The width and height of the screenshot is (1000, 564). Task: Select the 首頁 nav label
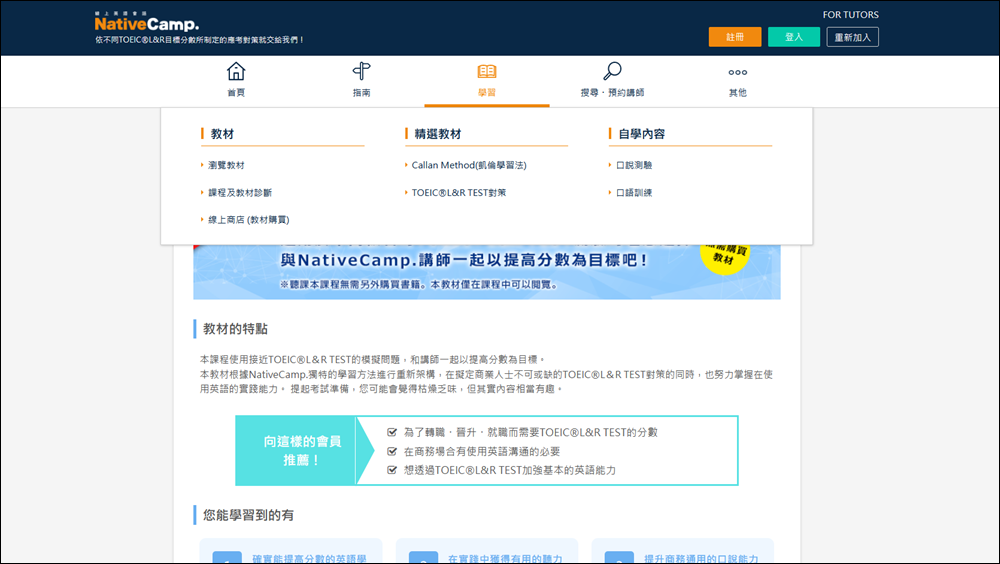click(236, 93)
